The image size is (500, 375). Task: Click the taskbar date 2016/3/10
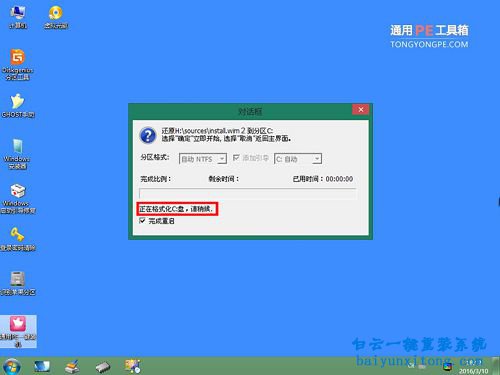(x=473, y=371)
